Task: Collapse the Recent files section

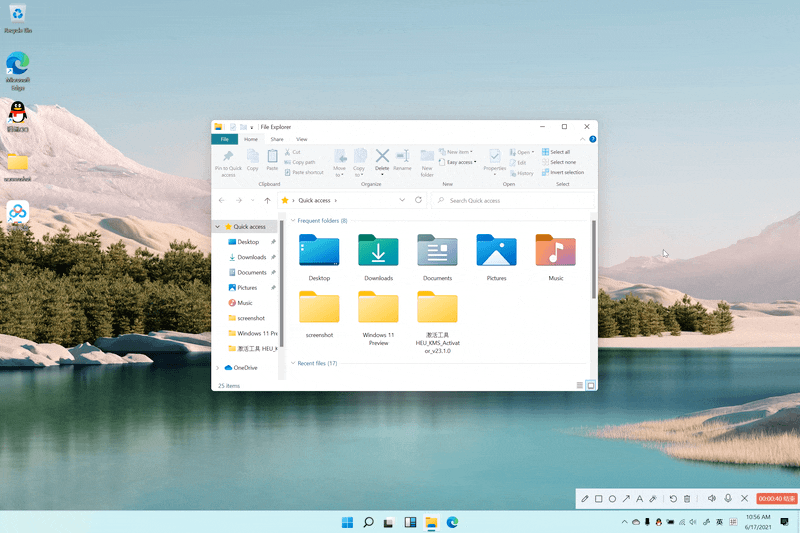Action: pyautogui.click(x=293, y=363)
